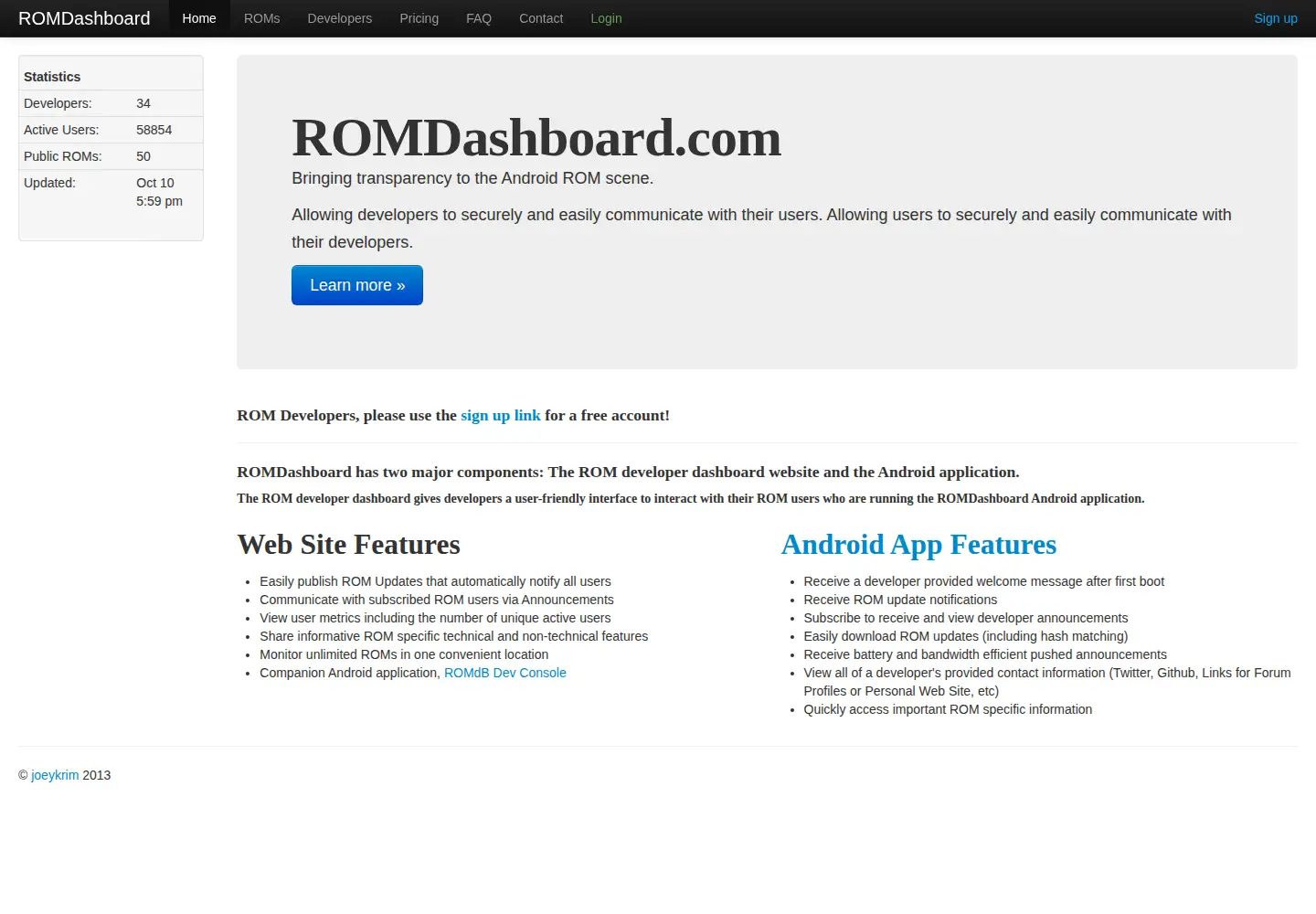1316x914 pixels.
Task: Click the Active Users value 58854
Action: (x=154, y=130)
